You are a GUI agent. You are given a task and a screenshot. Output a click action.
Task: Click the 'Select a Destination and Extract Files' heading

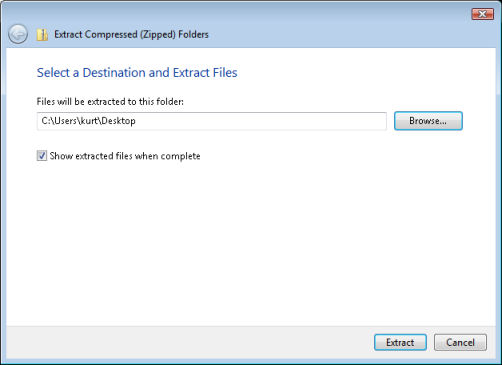pyautogui.click(x=137, y=73)
